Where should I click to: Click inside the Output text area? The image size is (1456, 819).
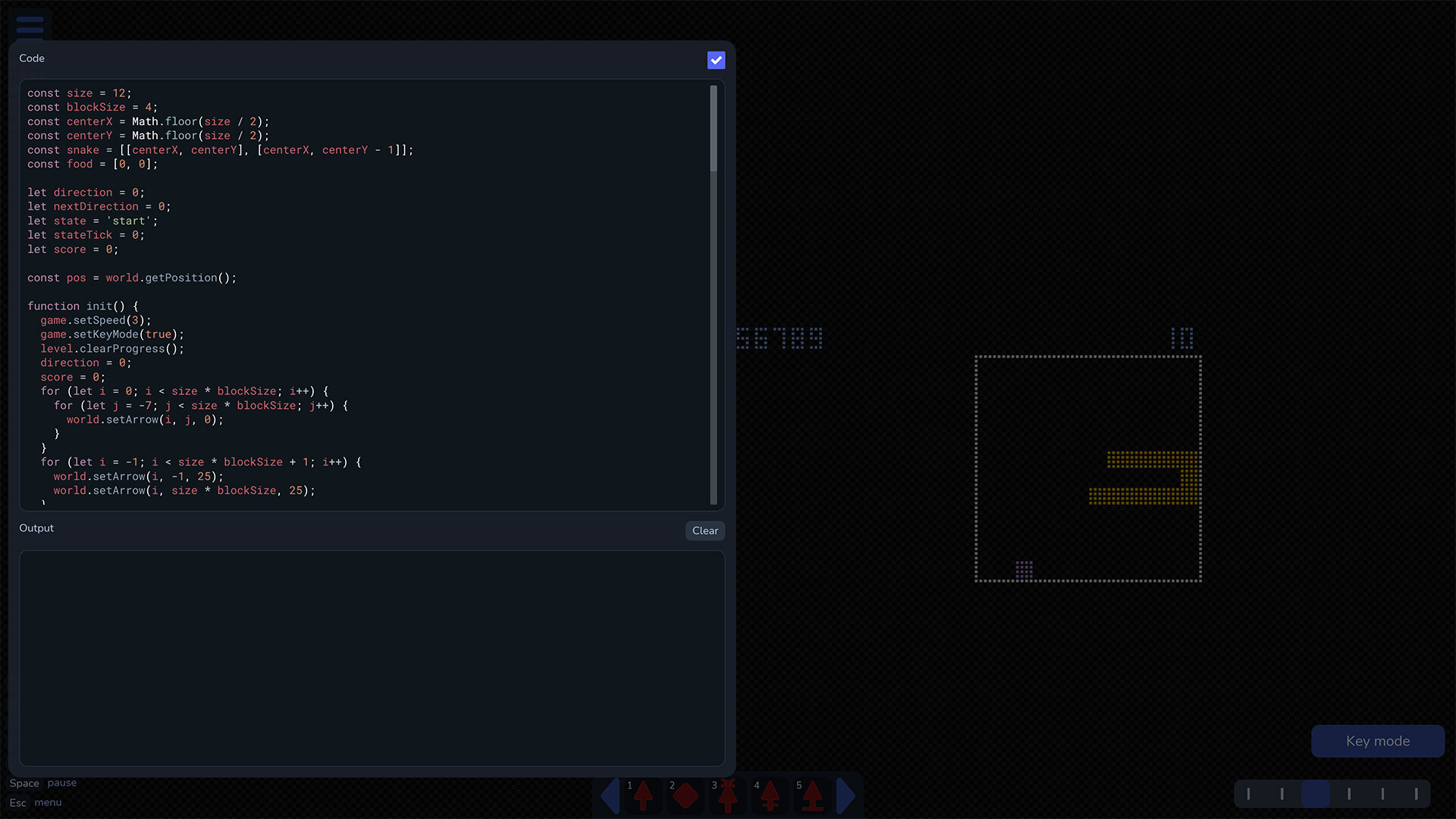click(372, 657)
